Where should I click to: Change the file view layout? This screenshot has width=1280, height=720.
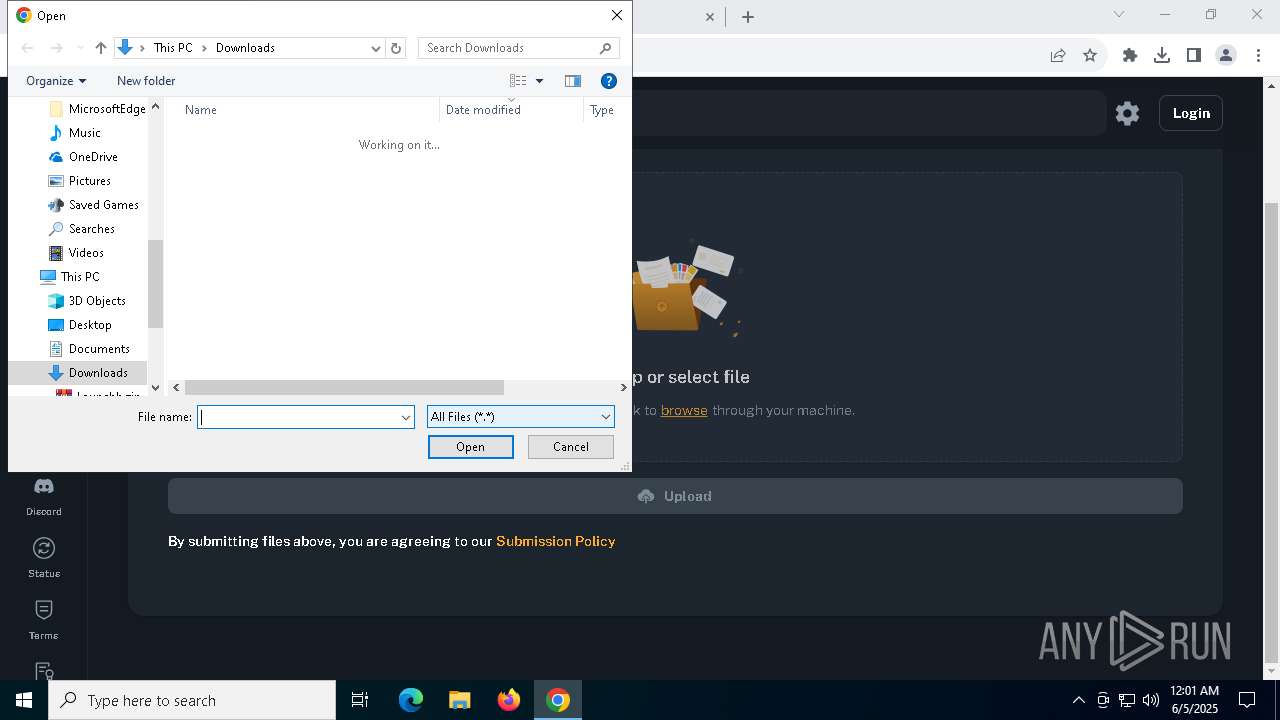click(x=518, y=81)
